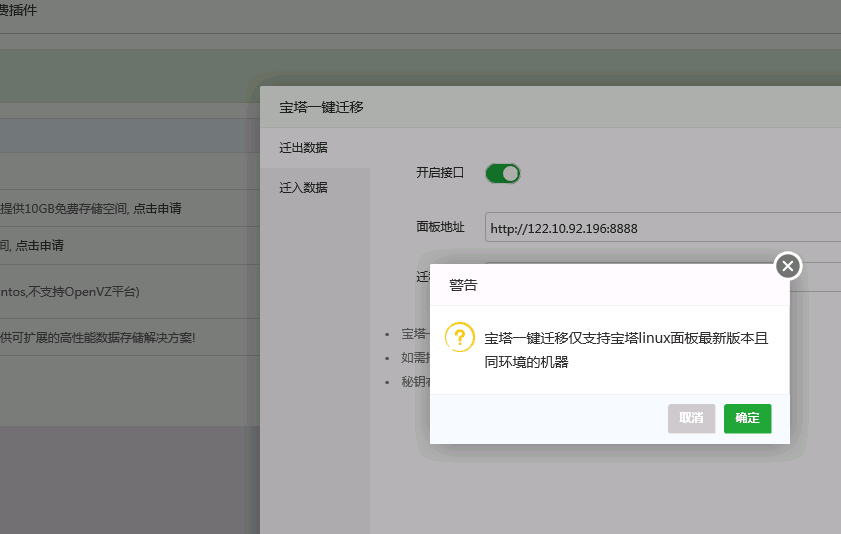Screen dimensions: 841x534
Task: Click the warning message about linux面板最新版本
Action: point(626,338)
